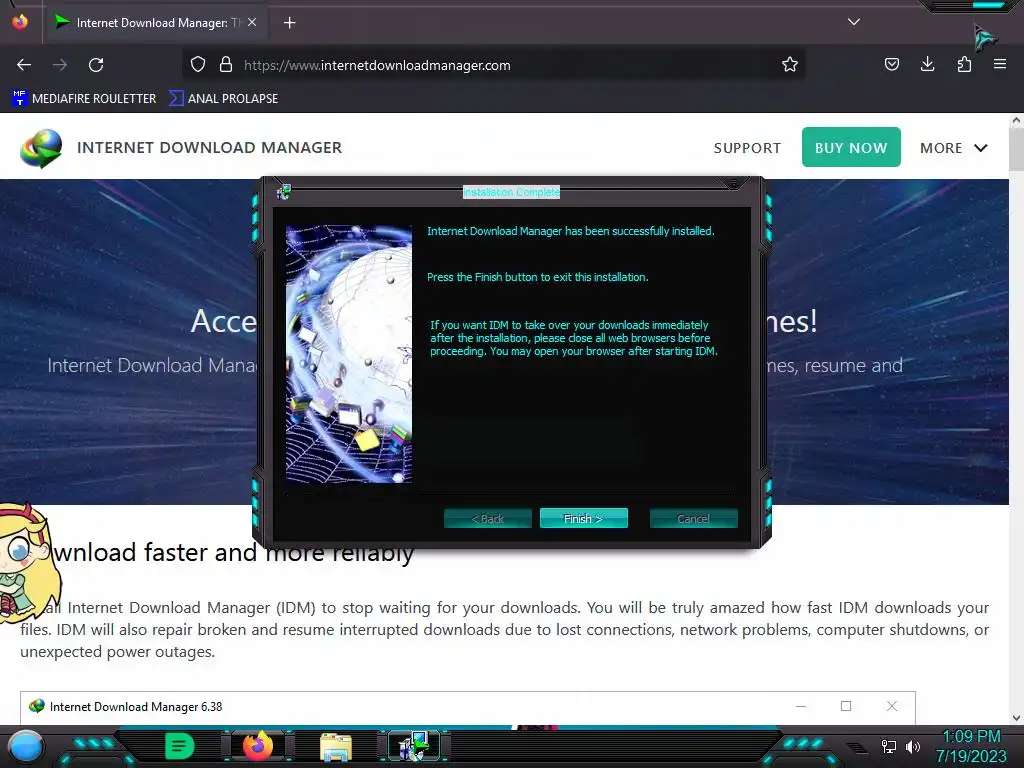The height and width of the screenshot is (768, 1024).
Task: Click the scrollbar up arrow
Action: point(1016,120)
